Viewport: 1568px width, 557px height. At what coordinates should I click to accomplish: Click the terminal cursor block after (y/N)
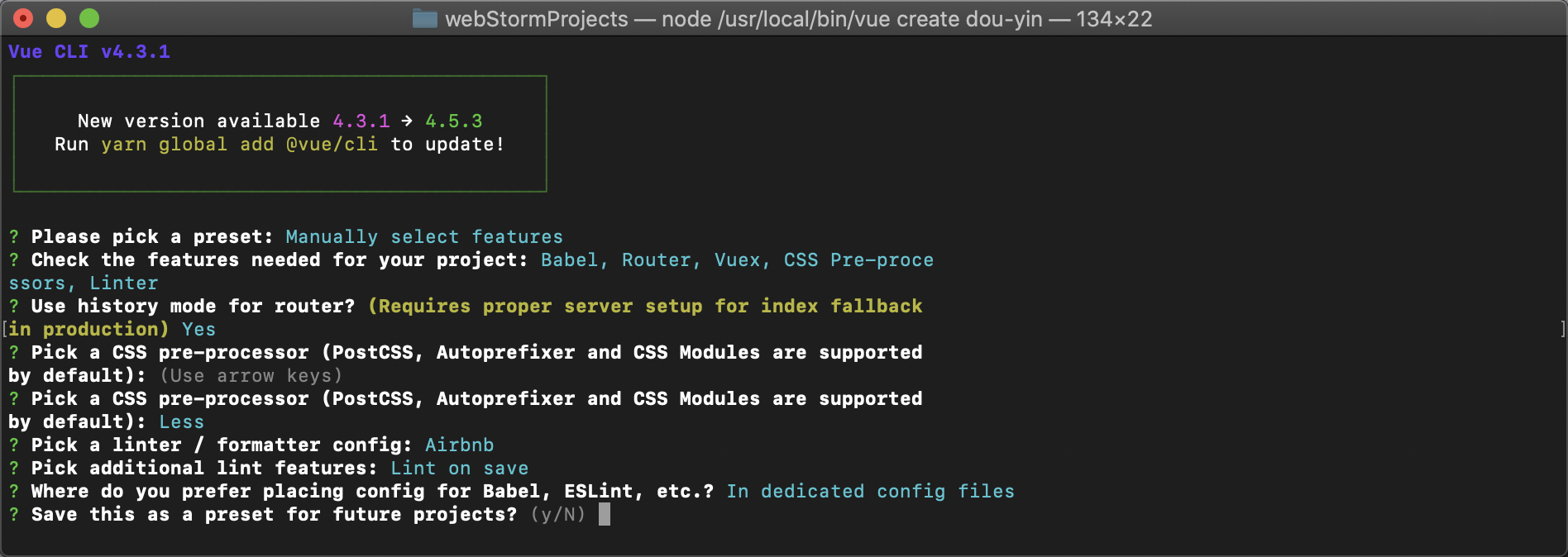[605, 514]
